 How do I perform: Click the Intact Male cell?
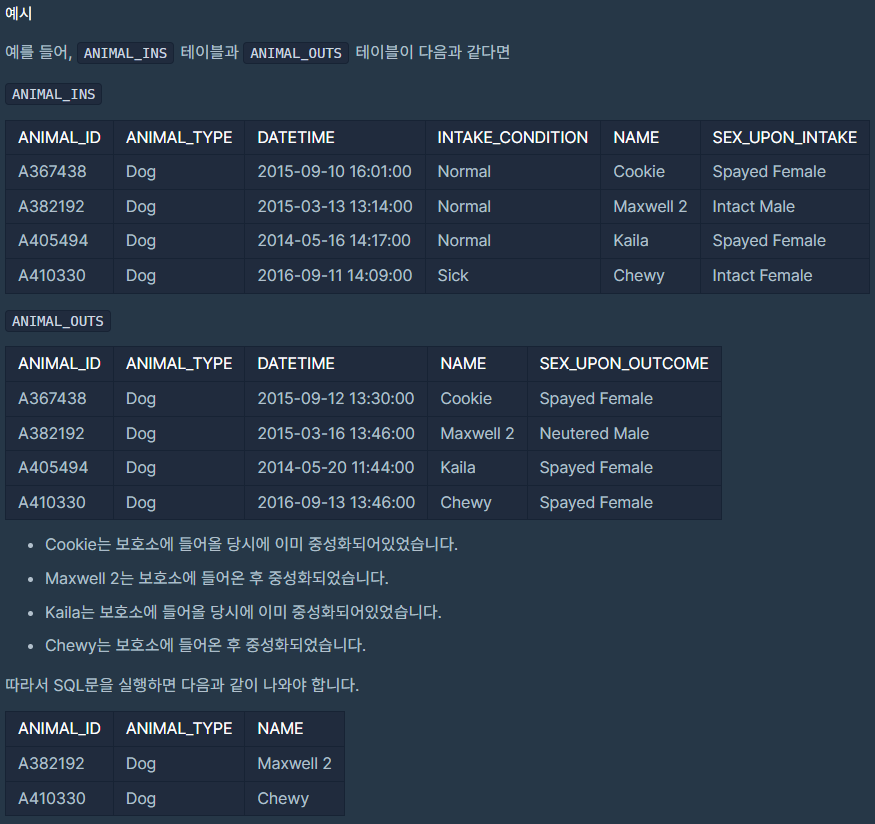(x=753, y=206)
